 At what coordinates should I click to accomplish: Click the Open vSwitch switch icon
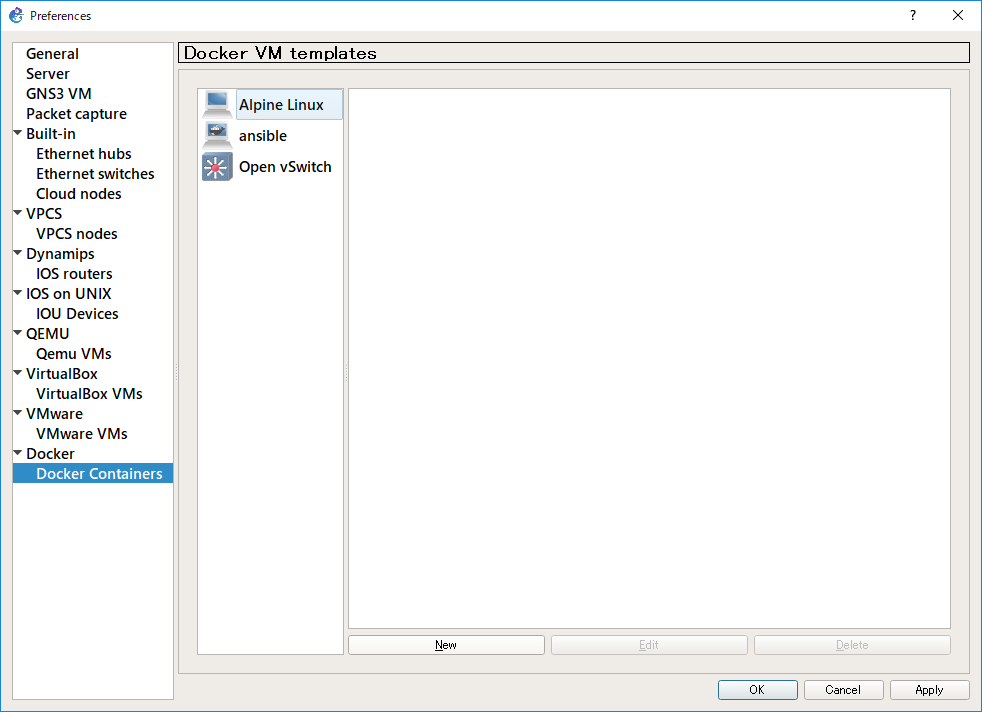pos(217,167)
